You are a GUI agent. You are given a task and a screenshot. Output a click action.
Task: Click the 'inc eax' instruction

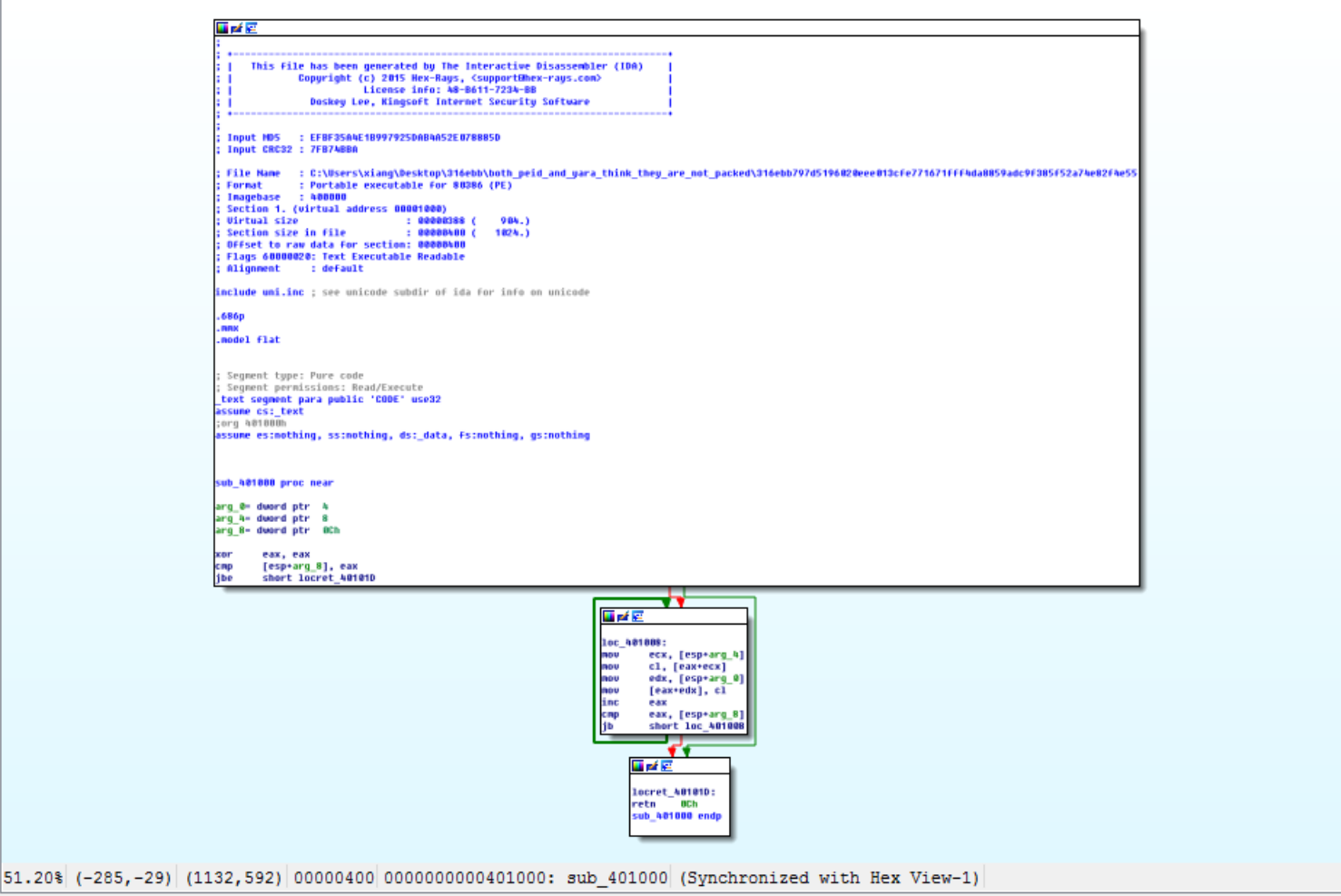point(635,703)
